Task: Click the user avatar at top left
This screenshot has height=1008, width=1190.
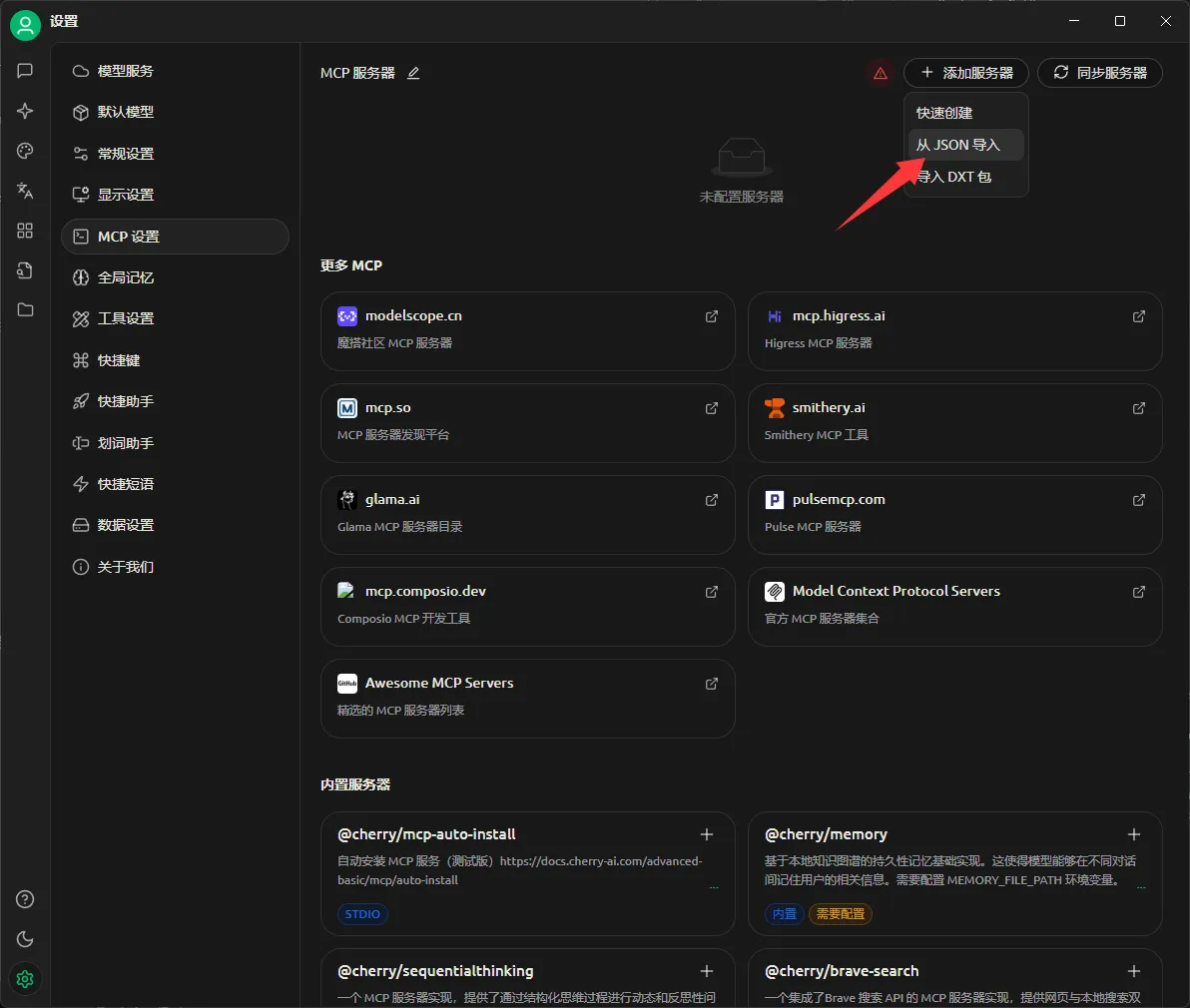Action: click(x=25, y=24)
